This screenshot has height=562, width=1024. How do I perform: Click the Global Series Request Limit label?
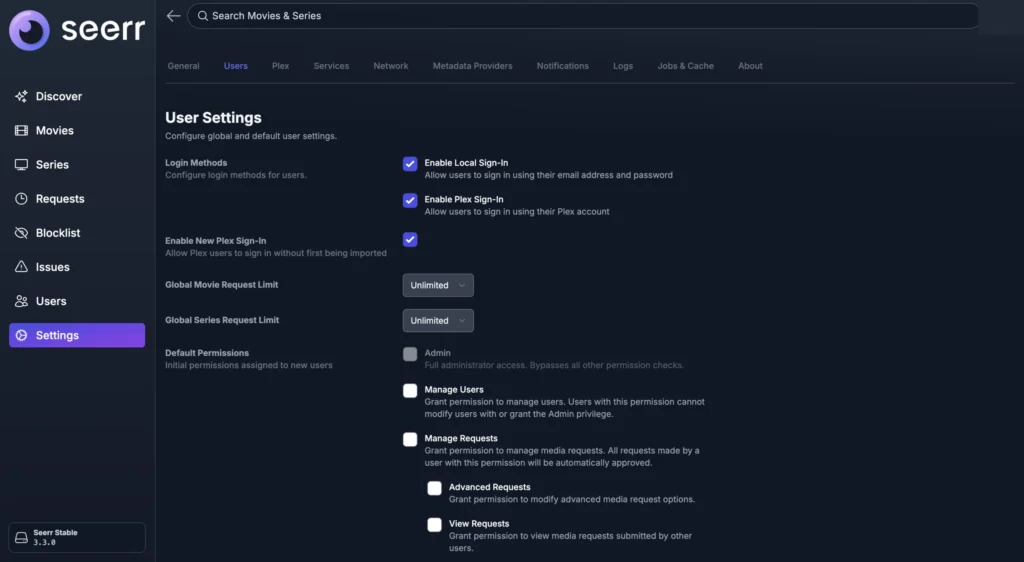[x=222, y=320]
